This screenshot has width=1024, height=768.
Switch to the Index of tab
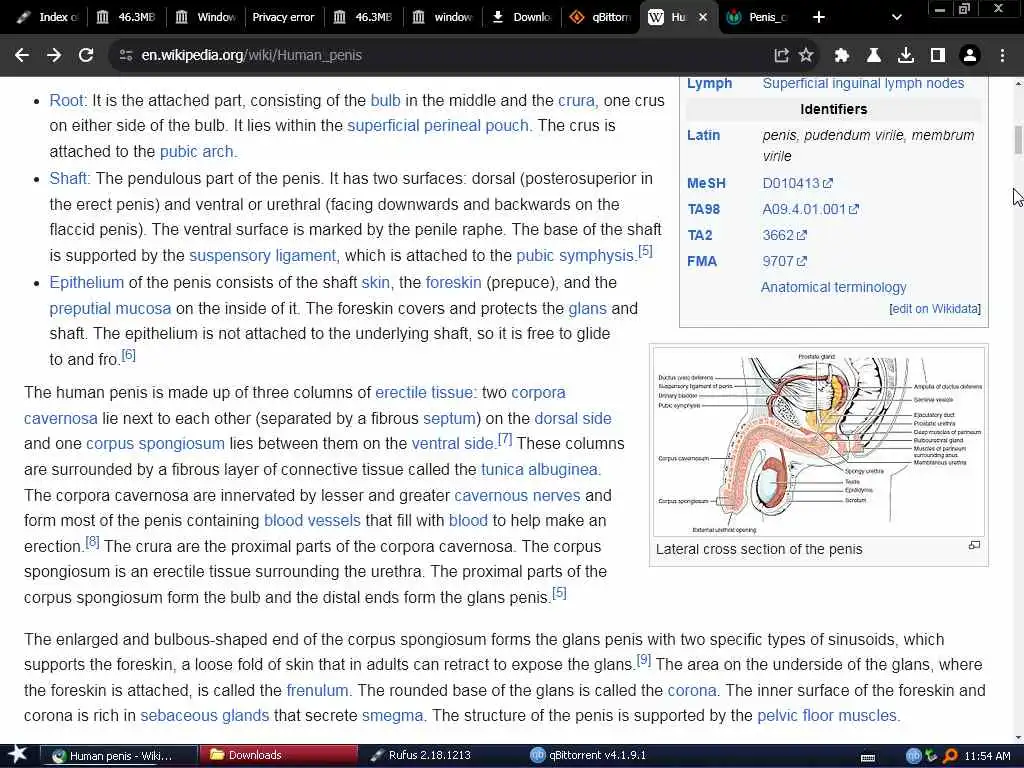point(46,17)
